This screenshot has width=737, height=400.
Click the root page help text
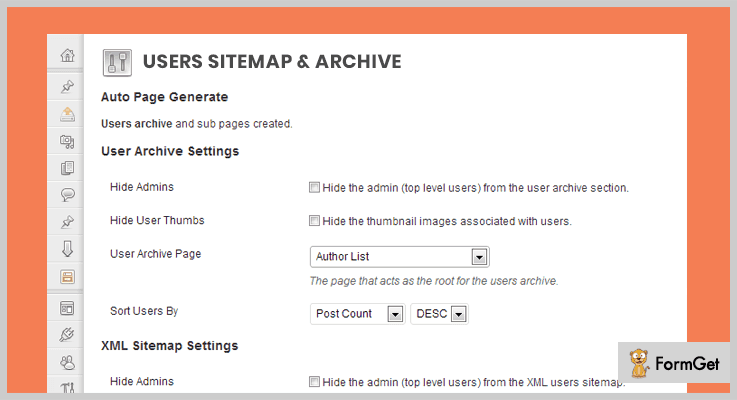coord(434,281)
